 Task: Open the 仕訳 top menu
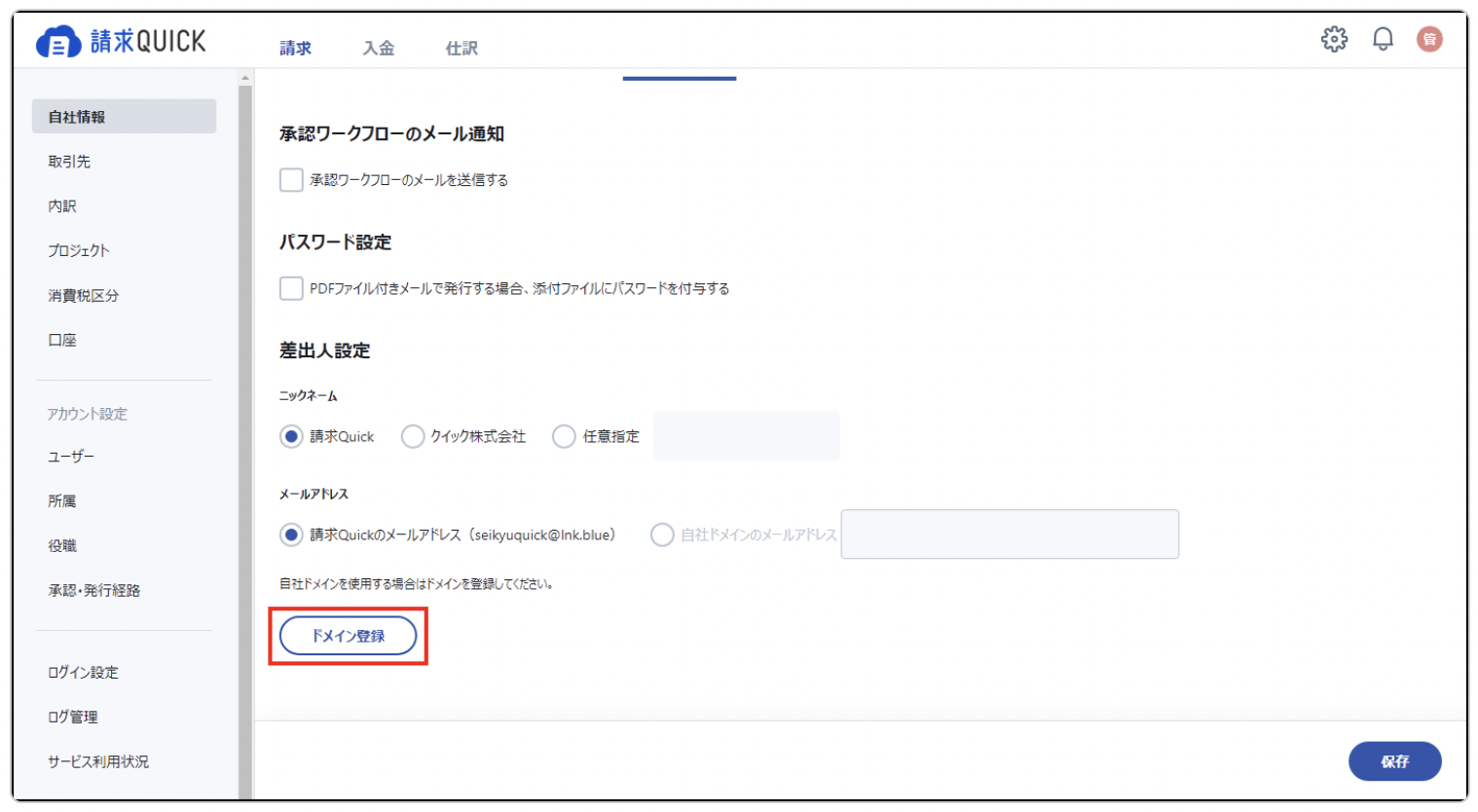(x=462, y=48)
